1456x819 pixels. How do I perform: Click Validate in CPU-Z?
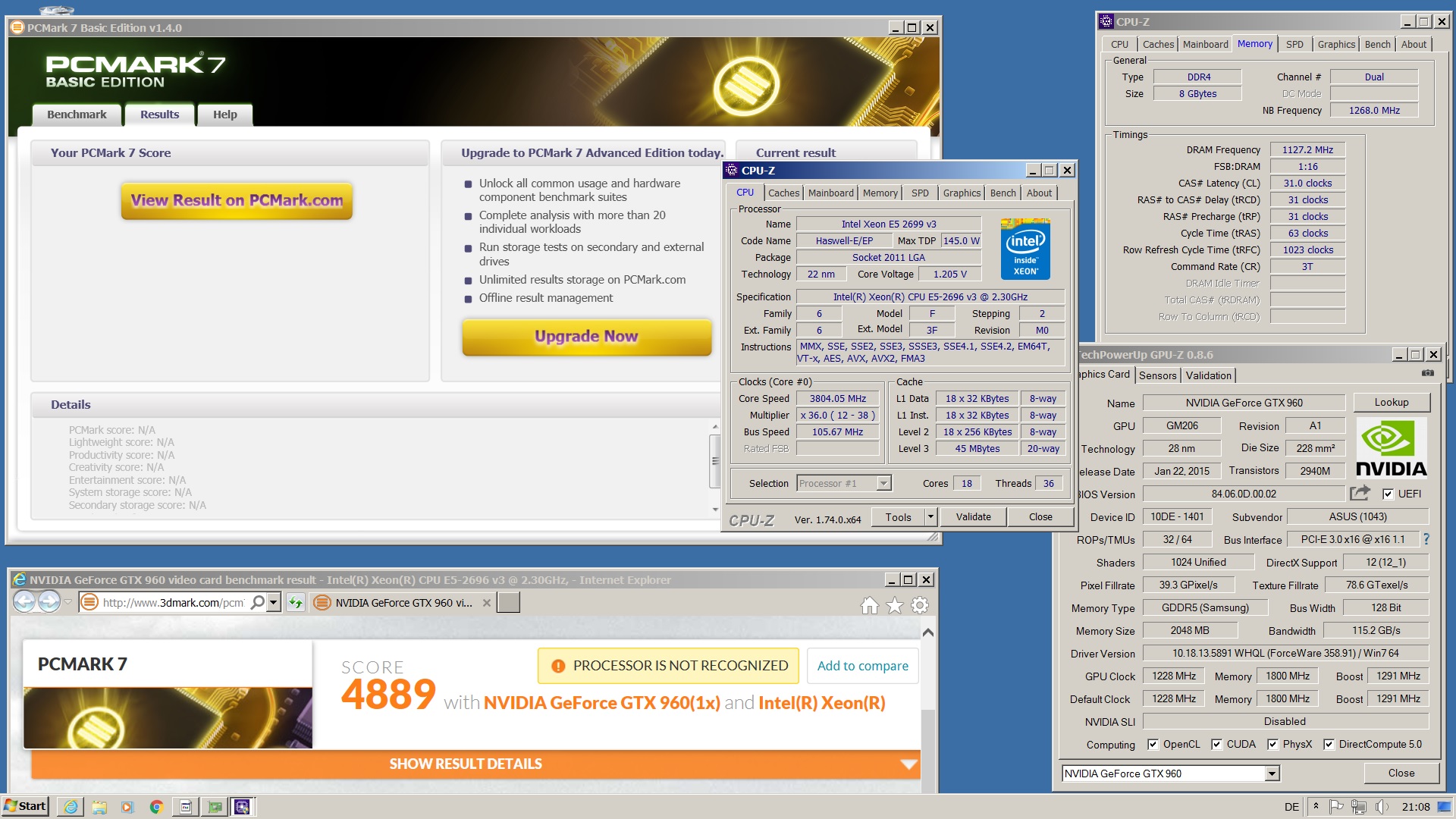pyautogui.click(x=973, y=517)
